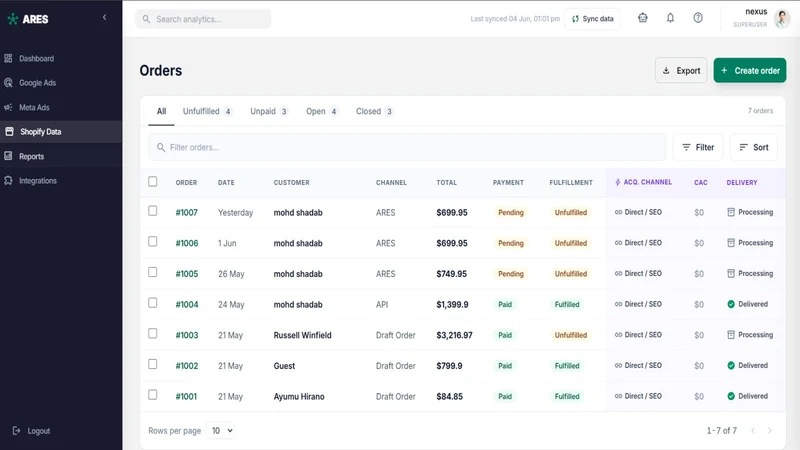Click the Create order button

click(x=750, y=70)
